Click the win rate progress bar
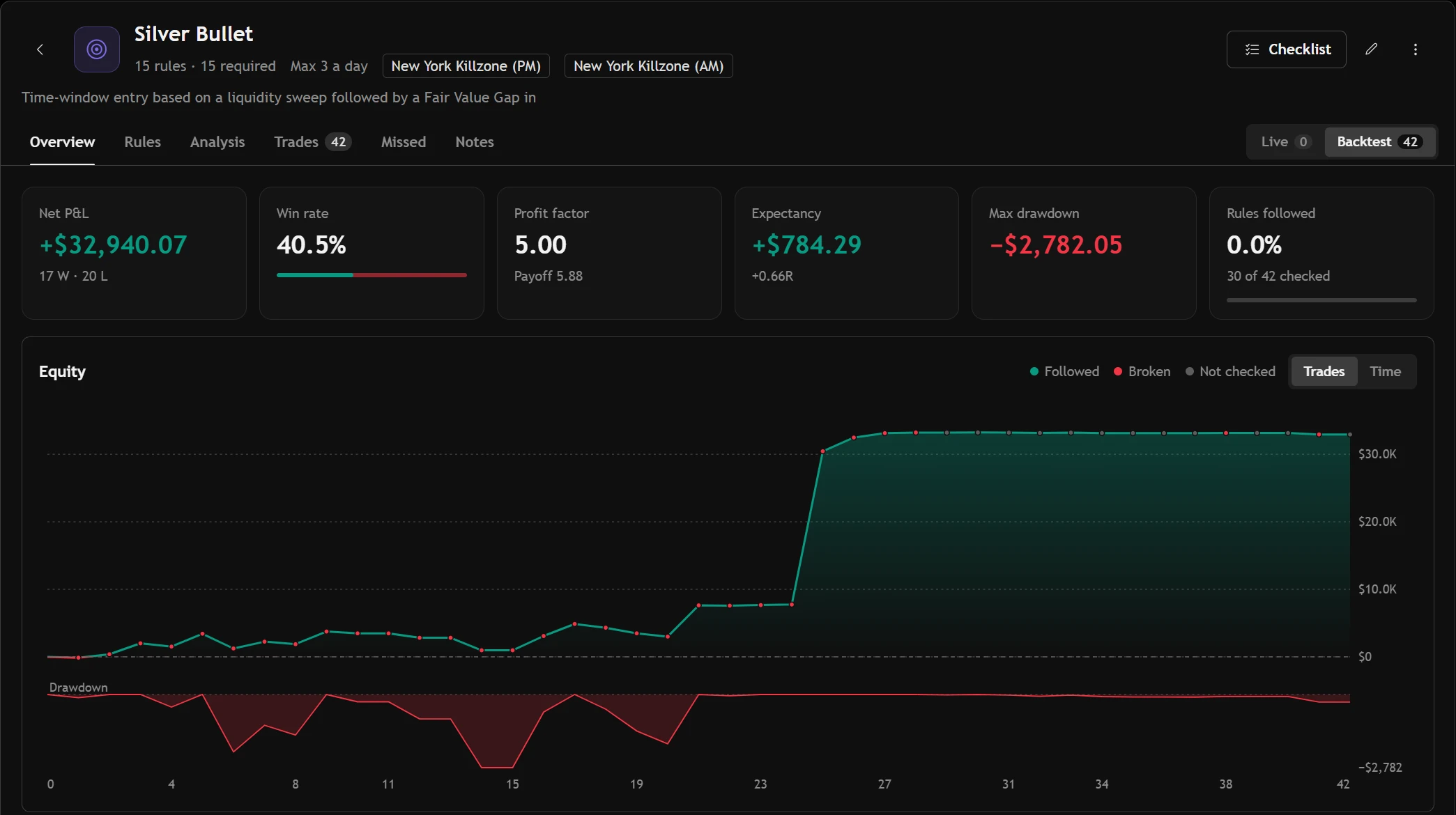Screen dimensions: 1456x815 (x=371, y=275)
